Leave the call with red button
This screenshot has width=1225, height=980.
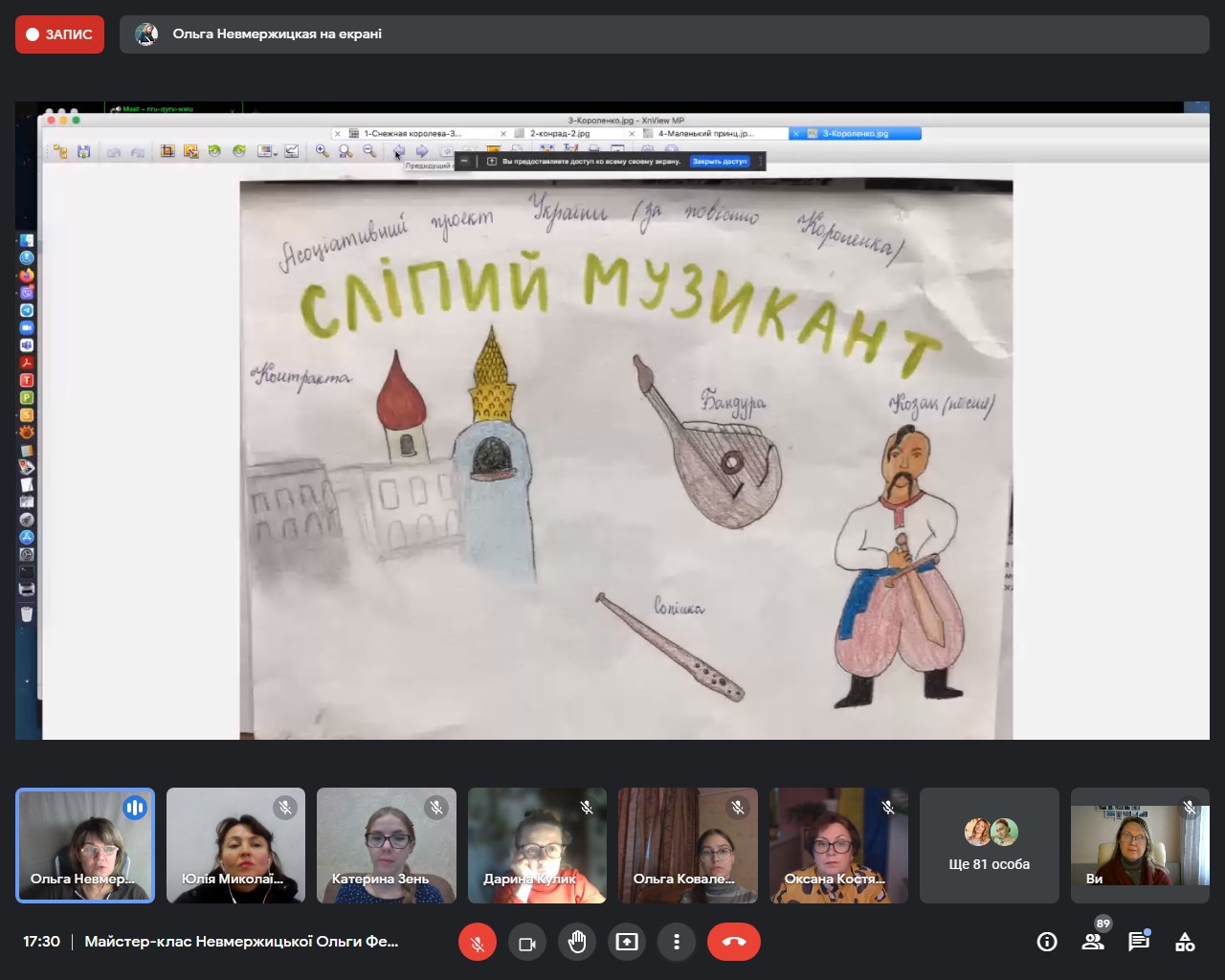tap(733, 943)
